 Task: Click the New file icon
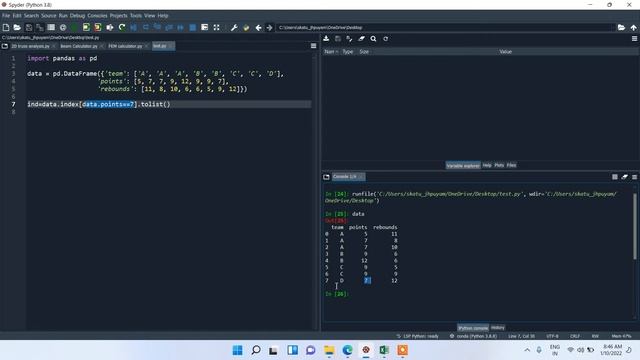[6, 27]
